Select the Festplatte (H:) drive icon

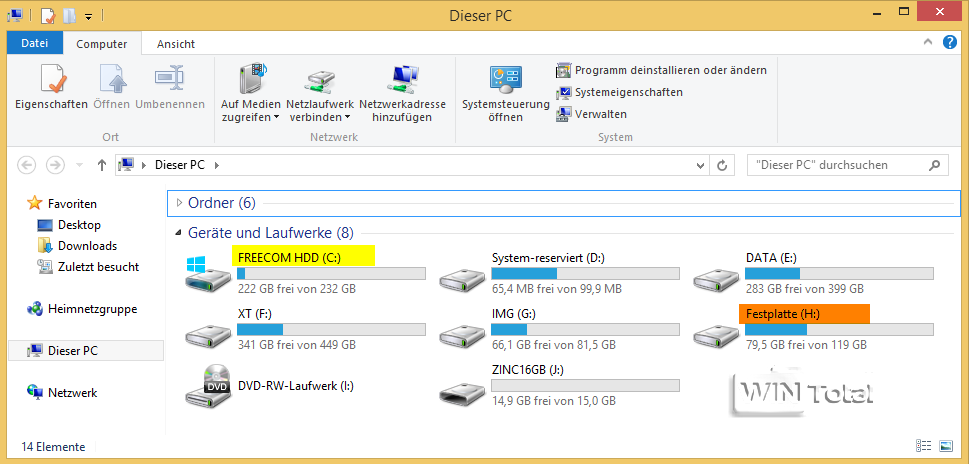point(716,336)
